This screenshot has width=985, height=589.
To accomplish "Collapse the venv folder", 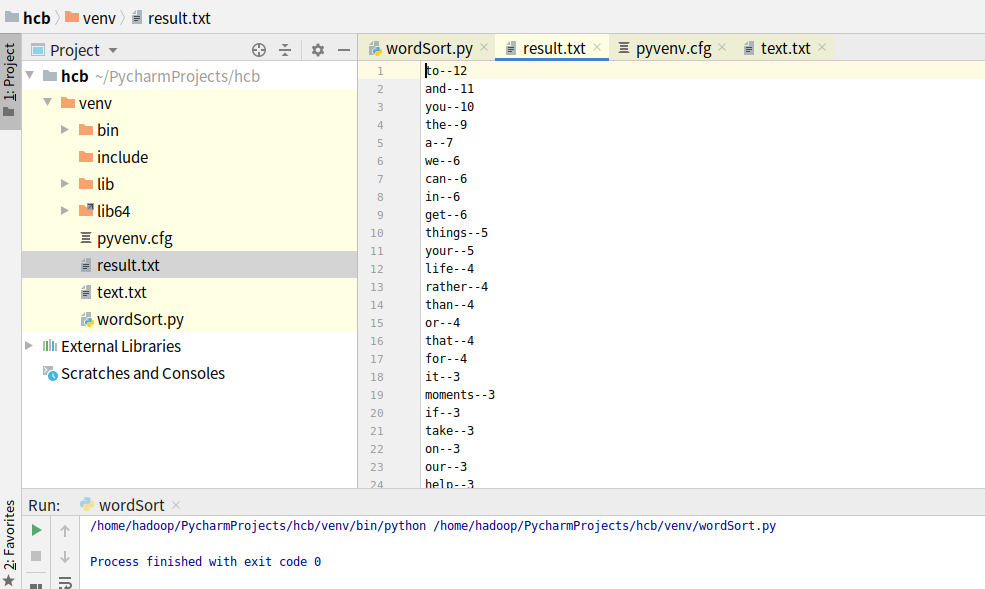I will coord(47,103).
